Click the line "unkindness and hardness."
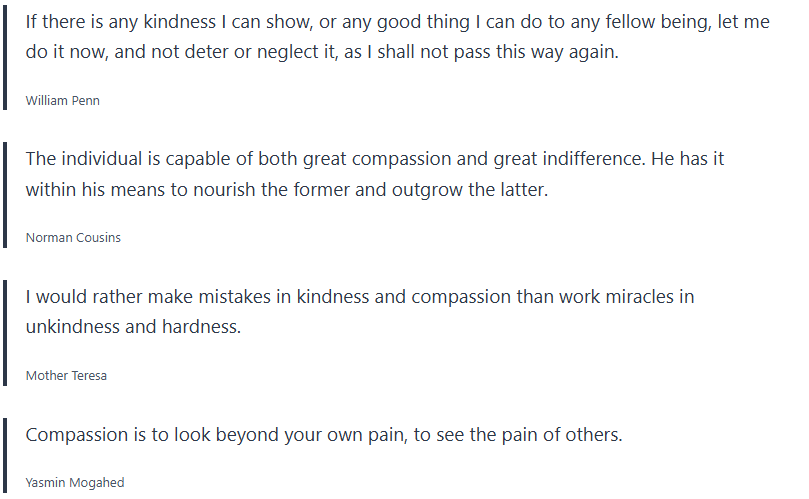 pyautogui.click(x=133, y=327)
